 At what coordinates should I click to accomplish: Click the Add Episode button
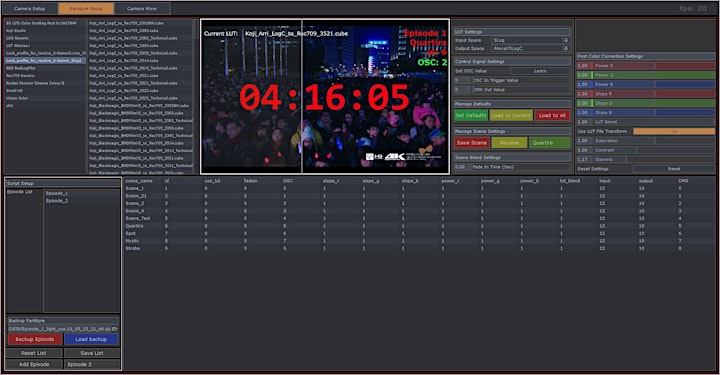click(x=34, y=364)
